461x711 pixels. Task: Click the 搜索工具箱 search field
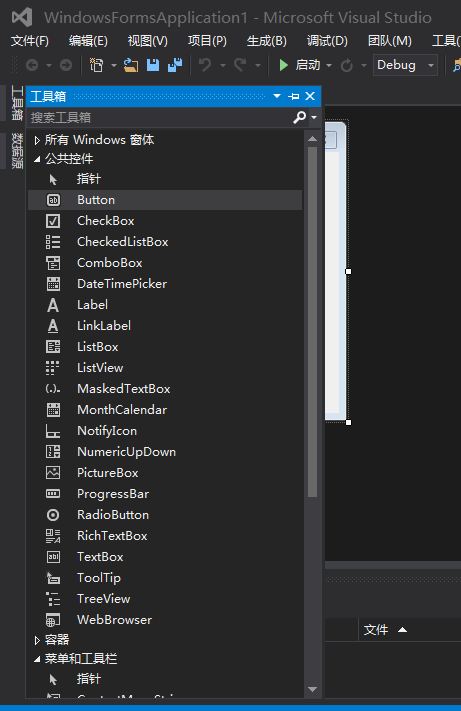point(160,118)
